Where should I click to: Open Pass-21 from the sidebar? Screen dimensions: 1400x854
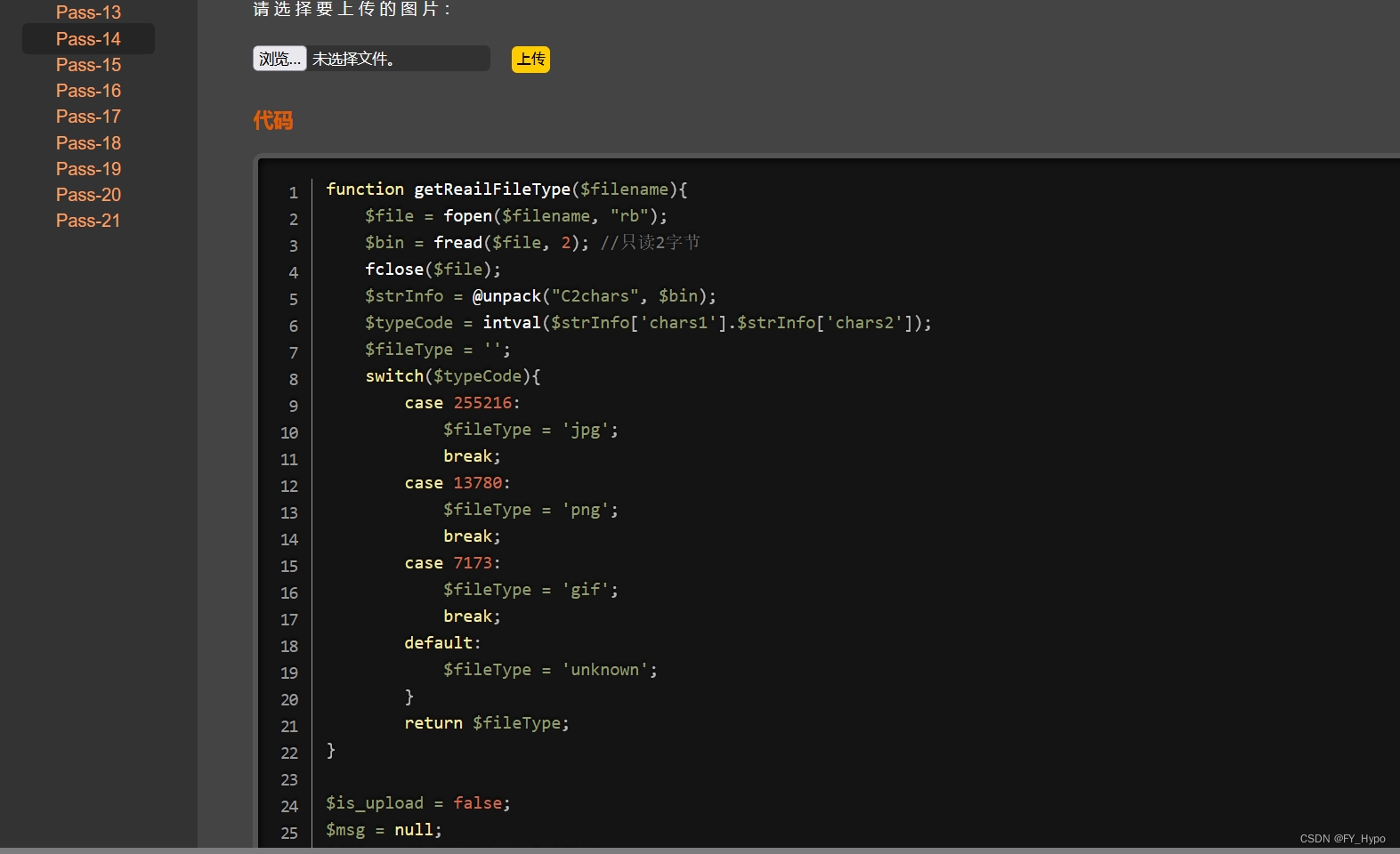[x=88, y=221]
